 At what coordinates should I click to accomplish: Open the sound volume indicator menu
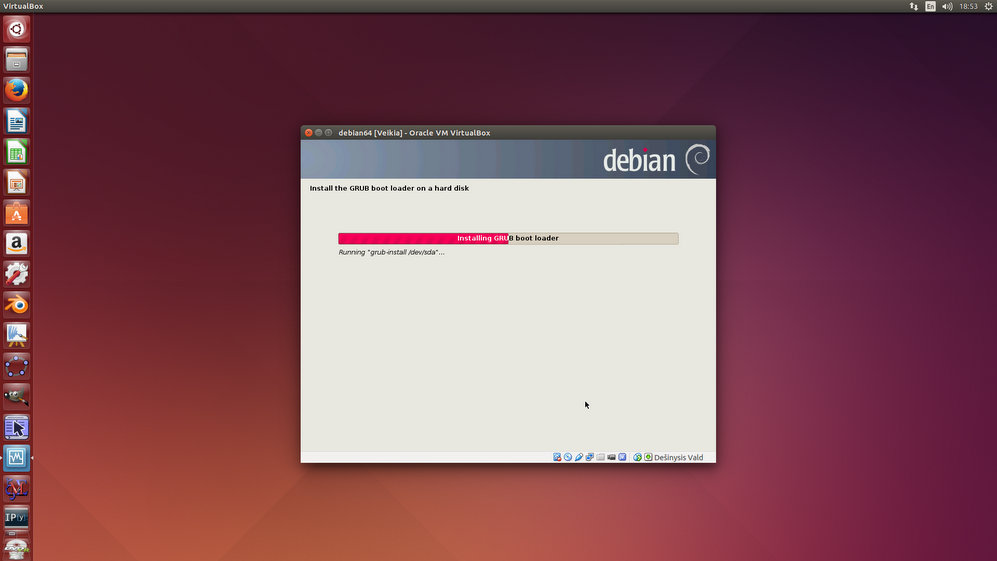point(947,6)
